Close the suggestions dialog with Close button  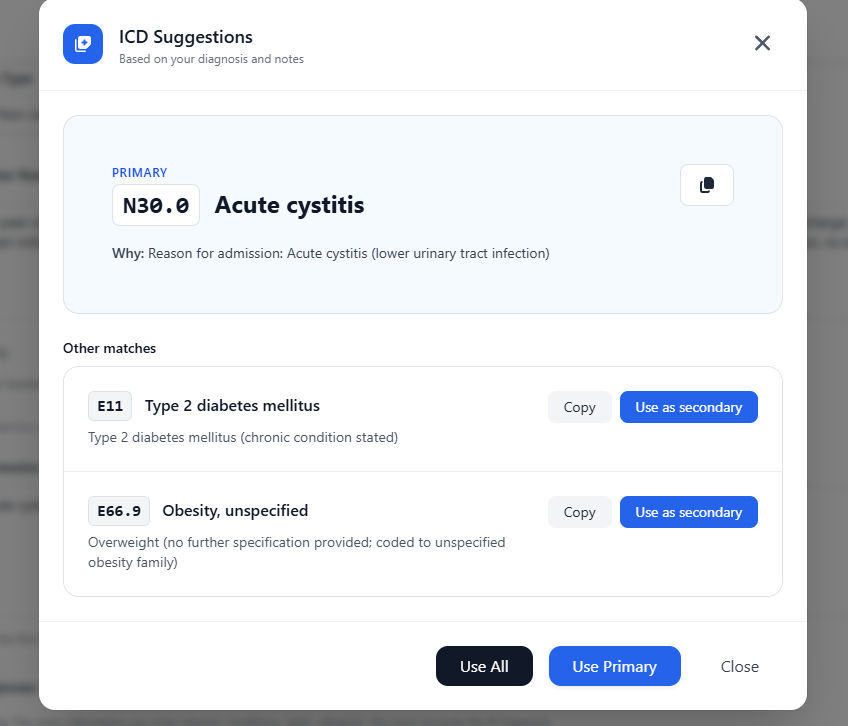(739, 666)
